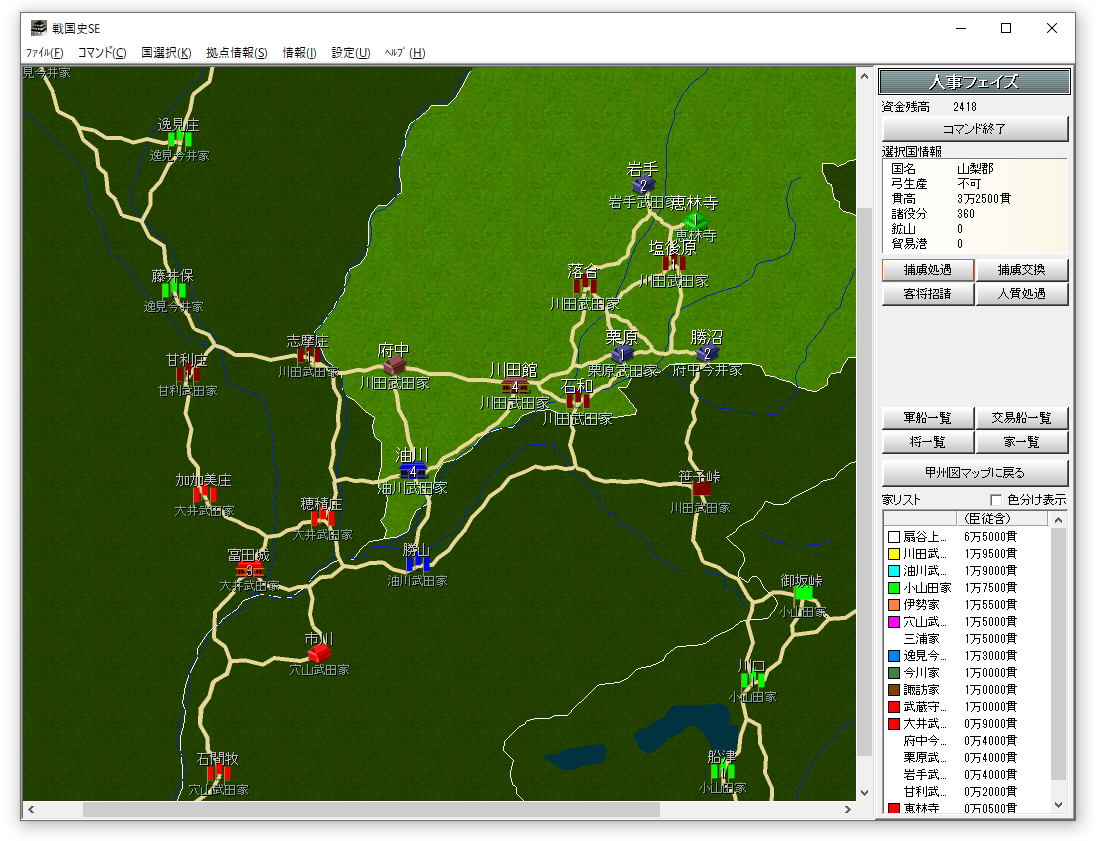Select the 市川 red castle icon
This screenshot has height=841, width=1096.
(319, 653)
